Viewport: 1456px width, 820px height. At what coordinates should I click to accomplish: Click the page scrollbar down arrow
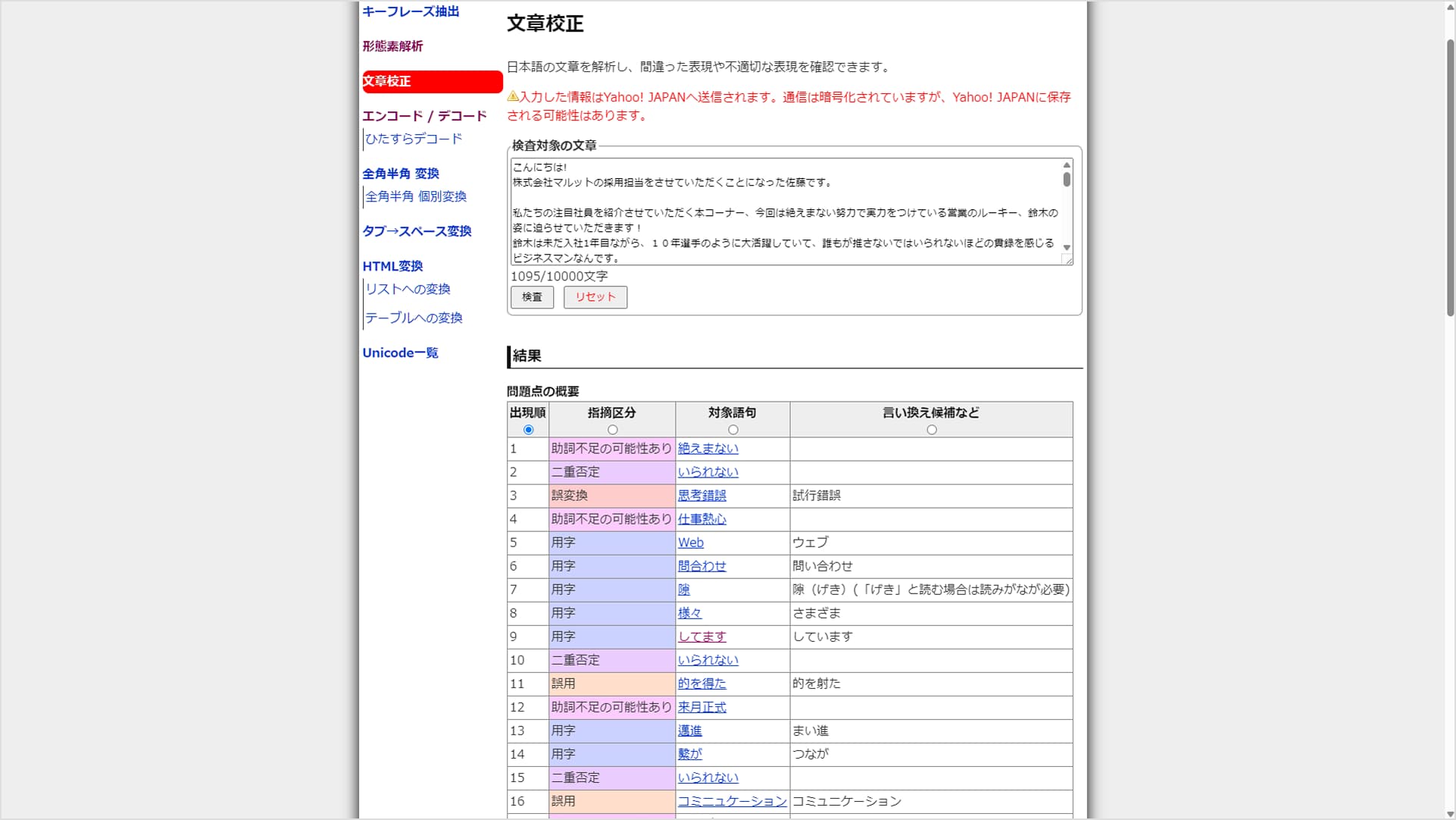point(1450,813)
